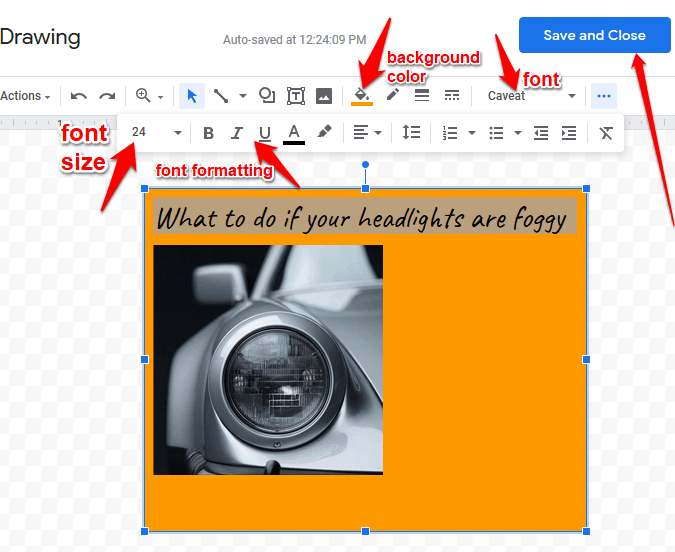Expand the zoom options dropdown arrow
Screen dimensions: 675x552
(160, 97)
